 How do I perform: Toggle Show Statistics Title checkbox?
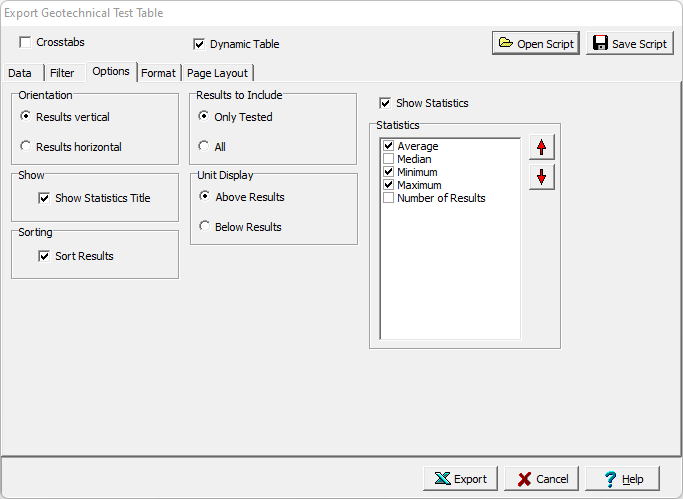(44, 198)
